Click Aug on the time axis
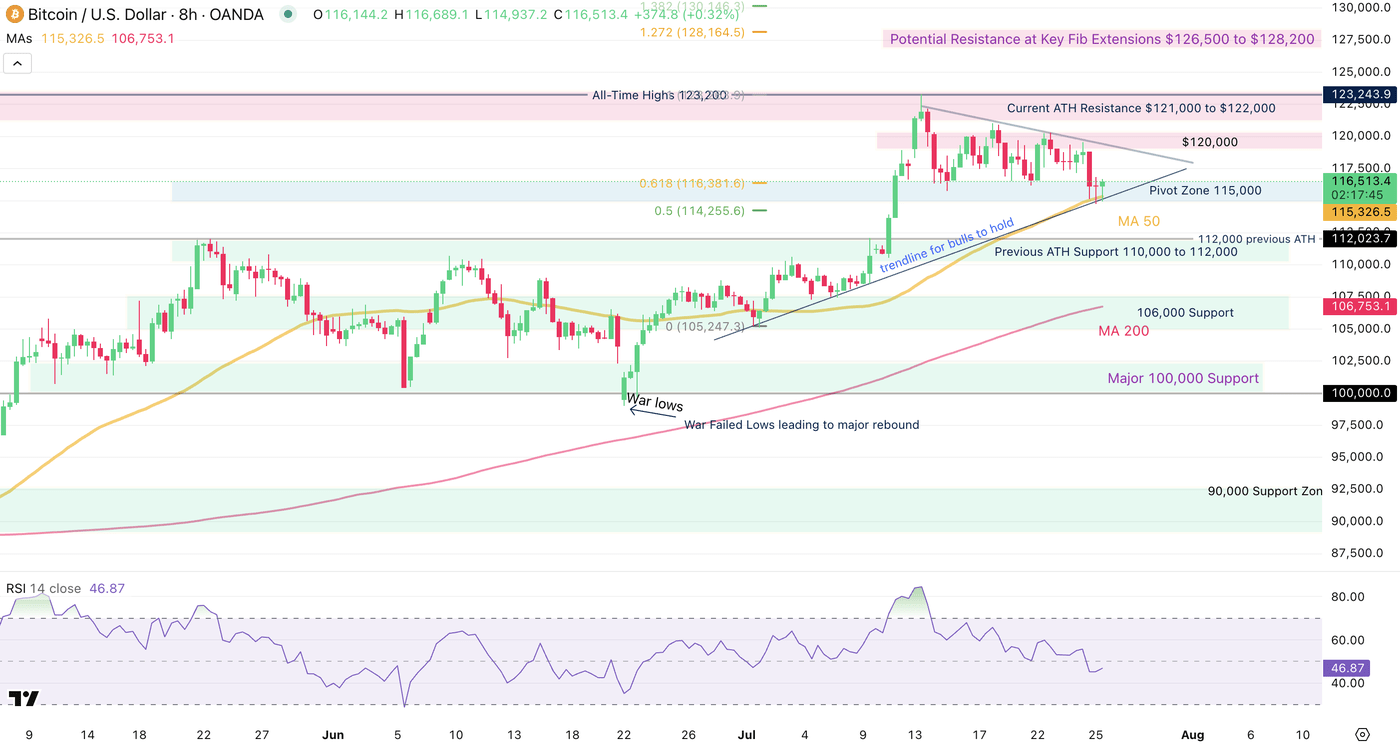 coord(1192,734)
